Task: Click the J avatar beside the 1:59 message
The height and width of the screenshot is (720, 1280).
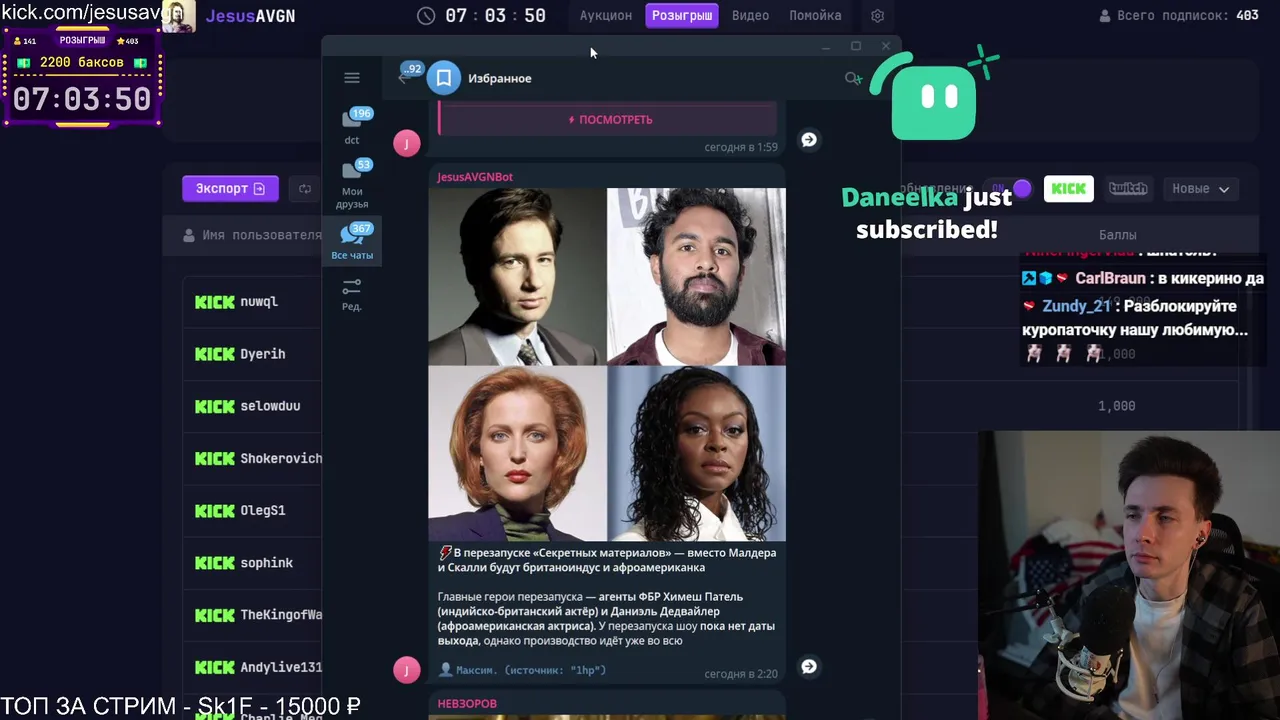Action: (406, 143)
